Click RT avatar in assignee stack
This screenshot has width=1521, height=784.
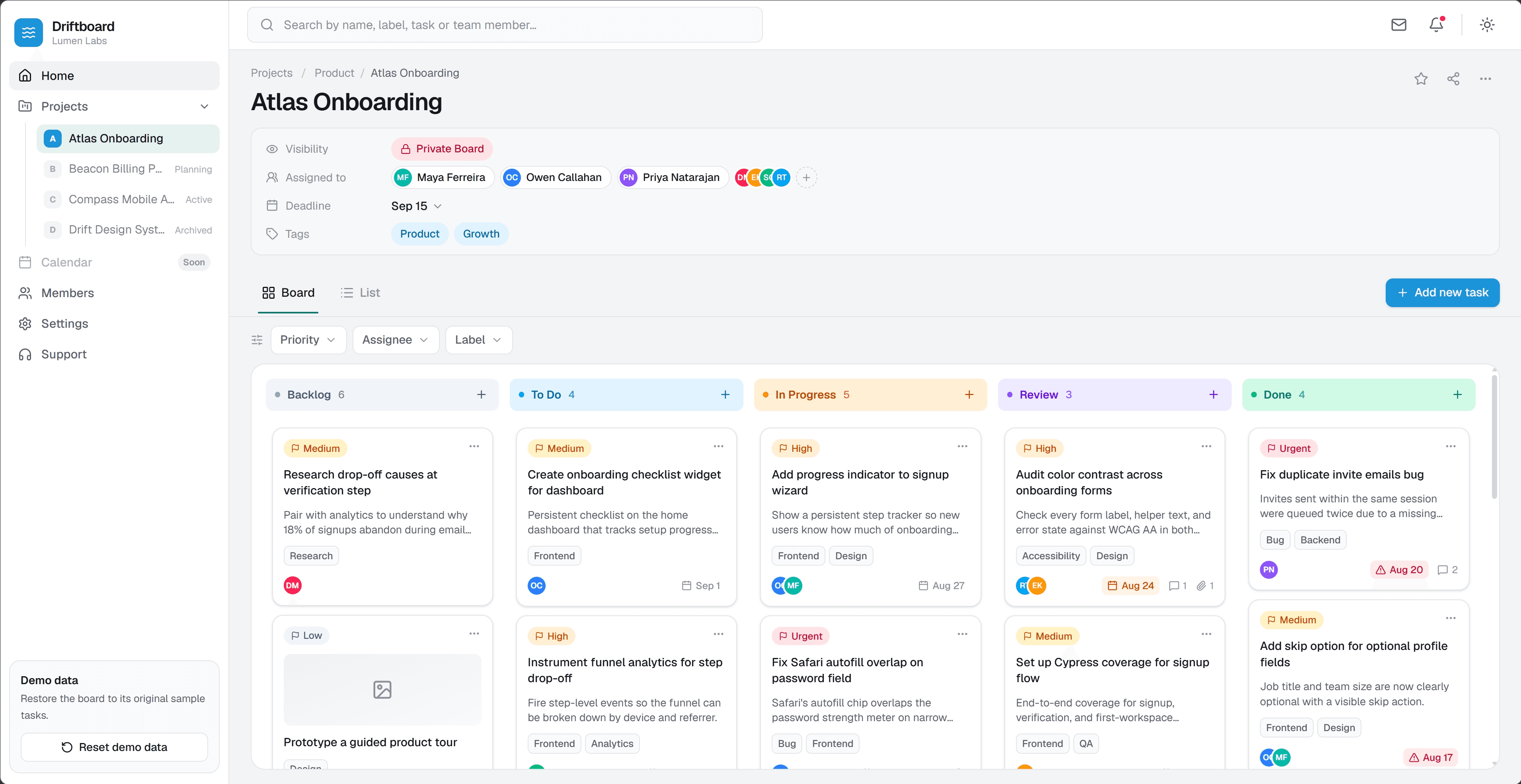pyautogui.click(x=781, y=177)
